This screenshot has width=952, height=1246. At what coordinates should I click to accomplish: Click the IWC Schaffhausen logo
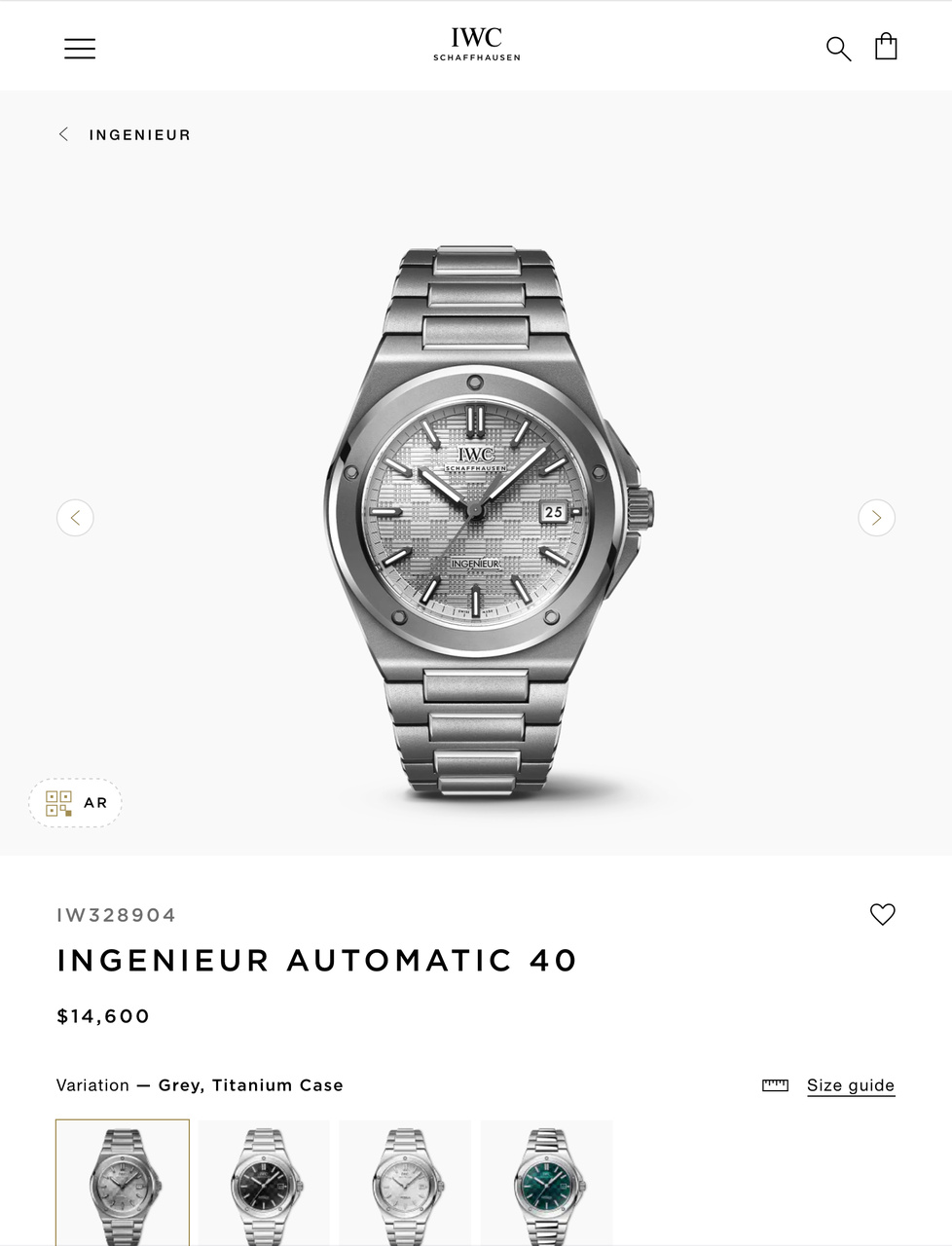[477, 45]
